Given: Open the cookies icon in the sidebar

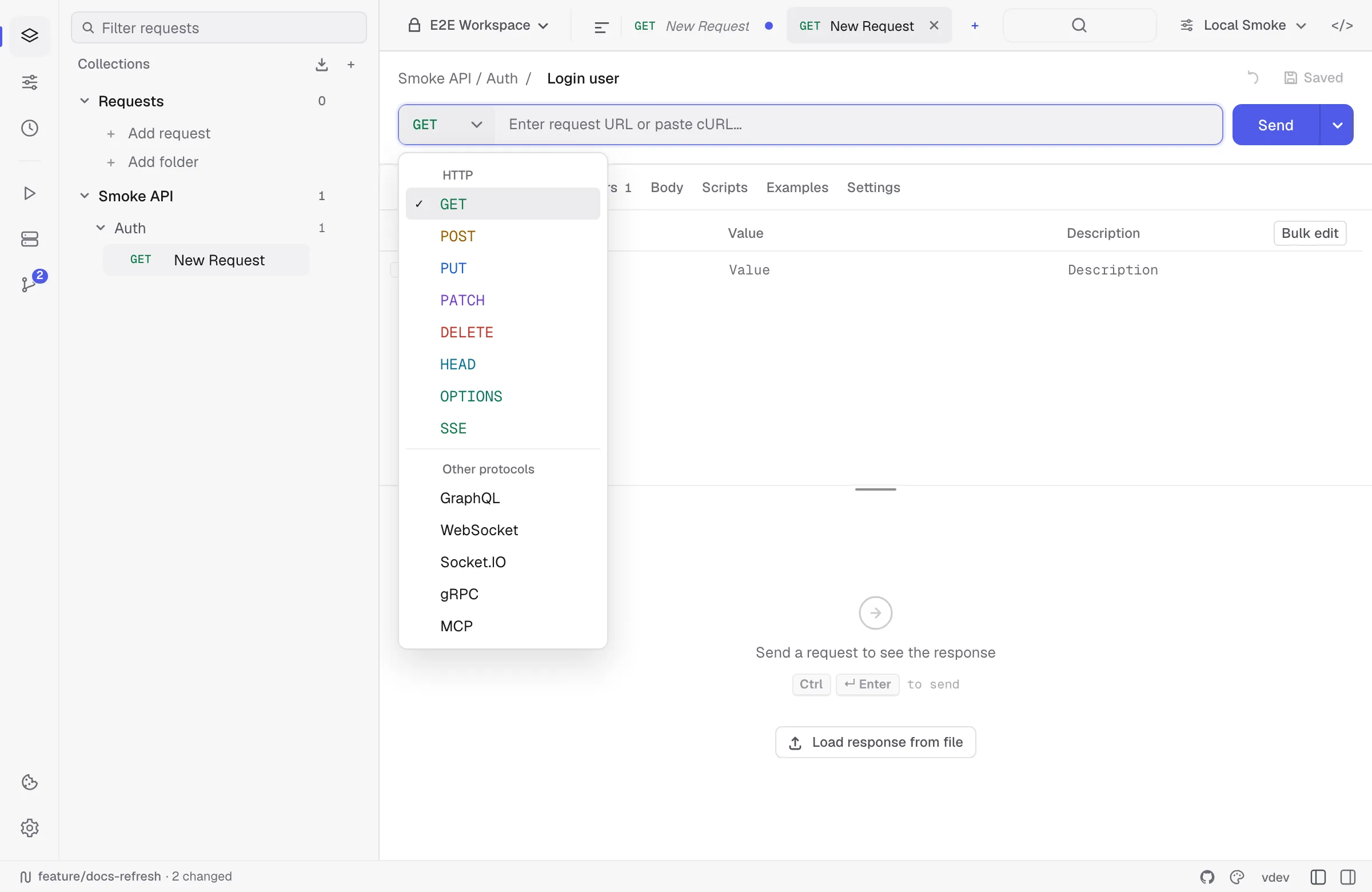Looking at the screenshot, I should [x=29, y=782].
